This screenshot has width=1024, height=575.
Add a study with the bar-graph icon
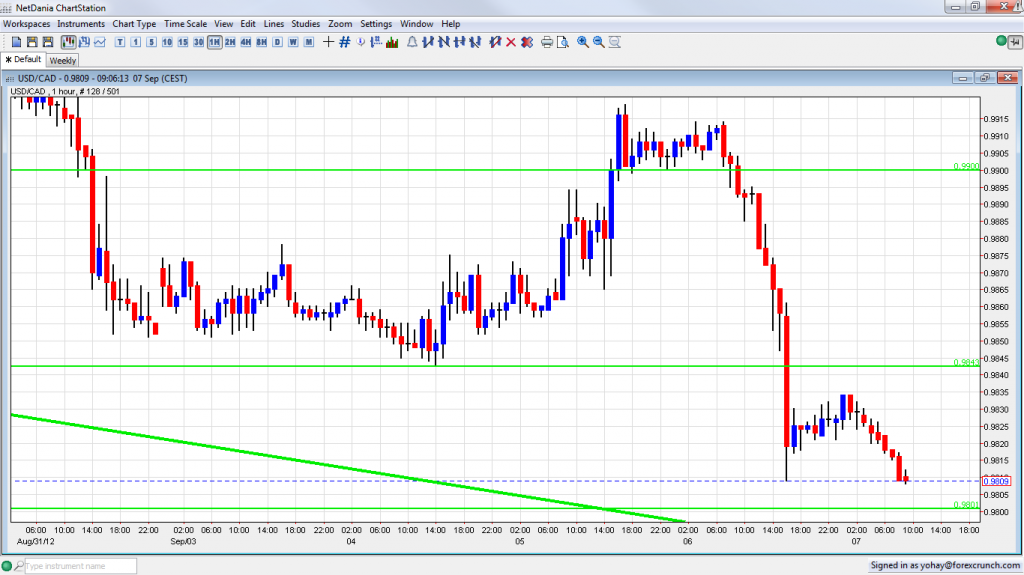pyautogui.click(x=392, y=42)
